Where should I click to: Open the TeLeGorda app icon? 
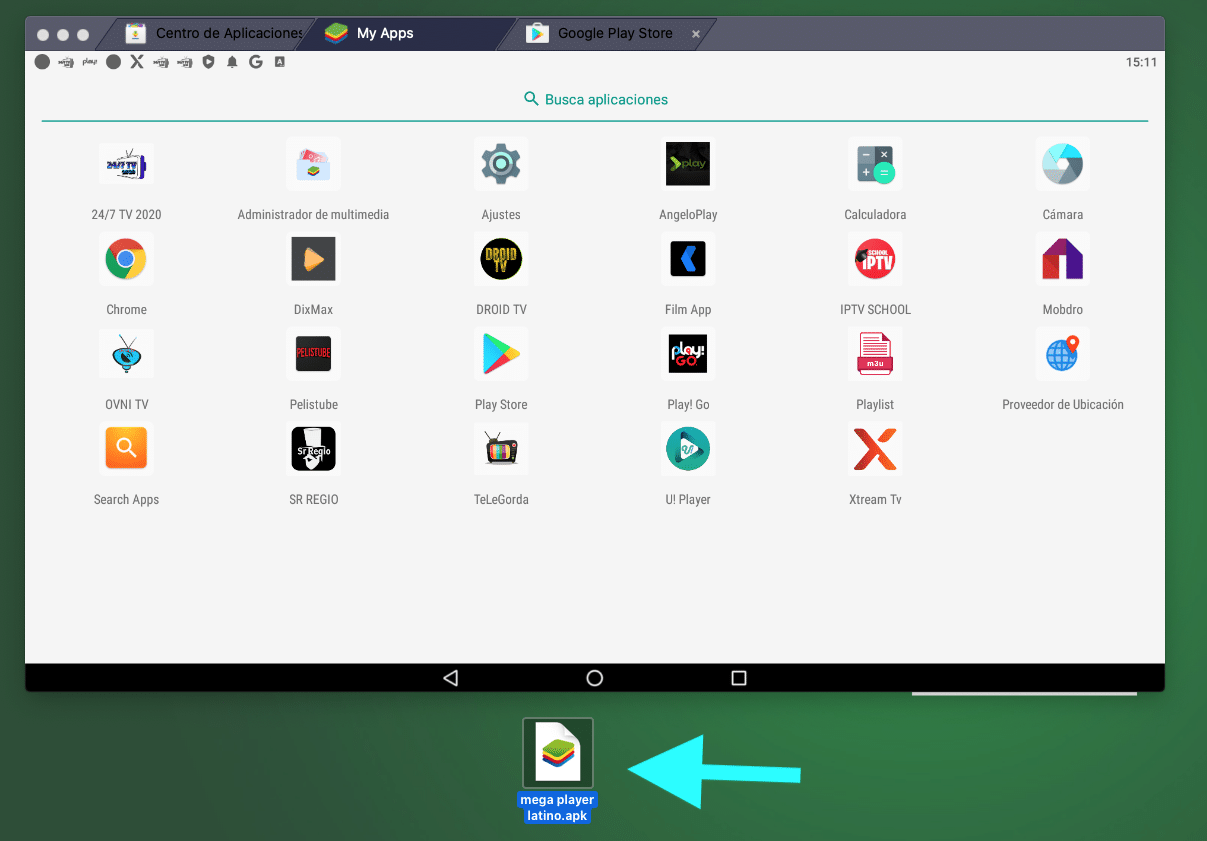tap(500, 449)
